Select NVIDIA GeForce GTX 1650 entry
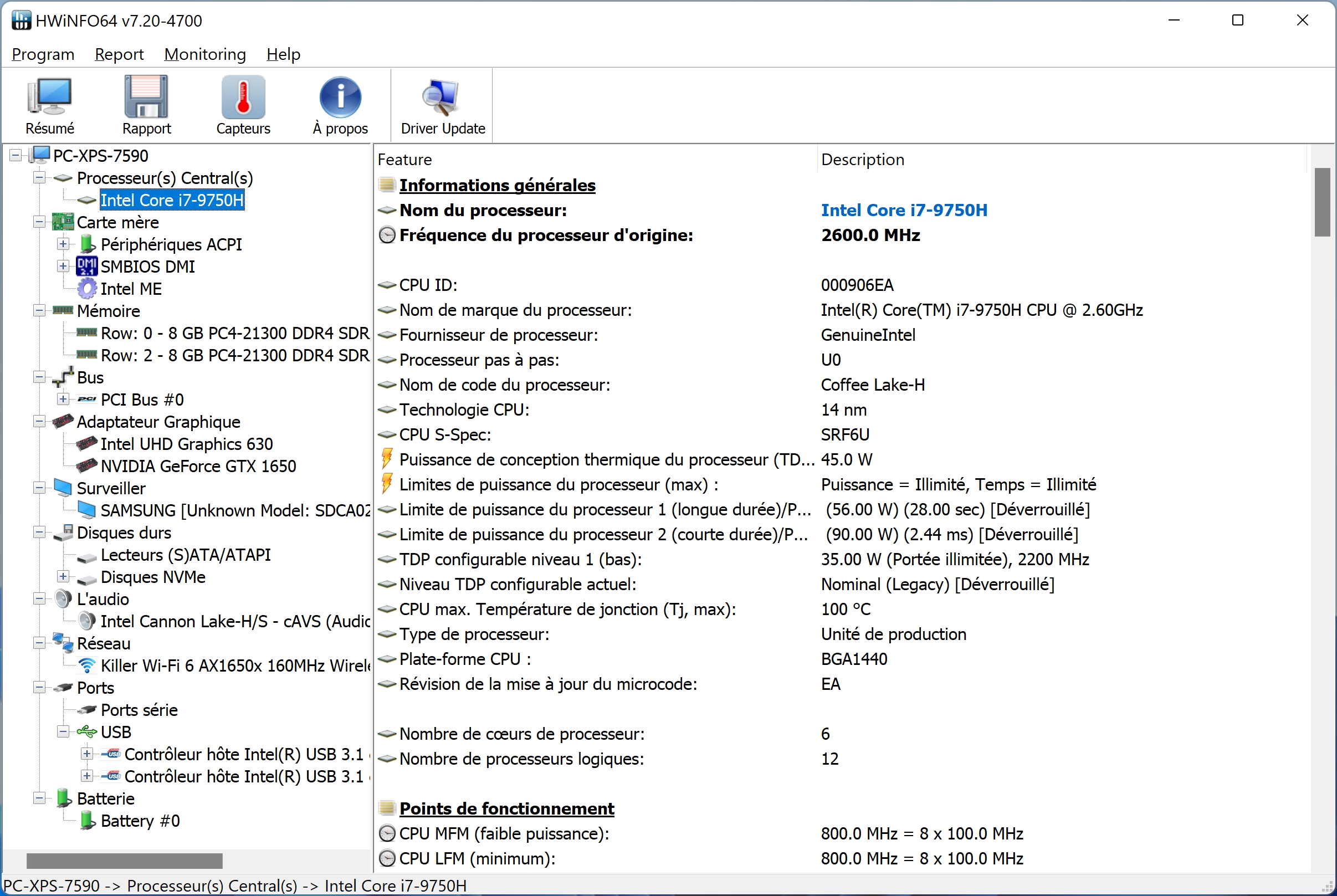 coord(198,467)
